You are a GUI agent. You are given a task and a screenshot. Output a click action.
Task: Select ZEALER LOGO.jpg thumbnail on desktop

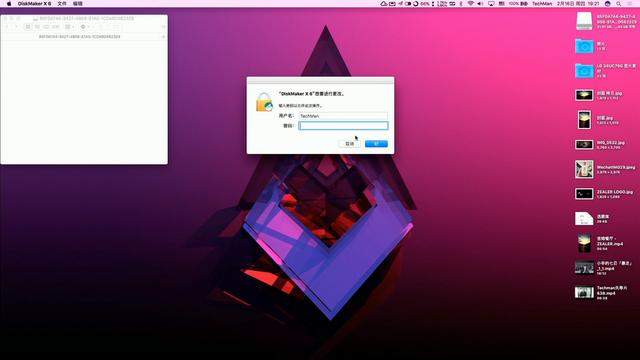[x=584, y=194]
